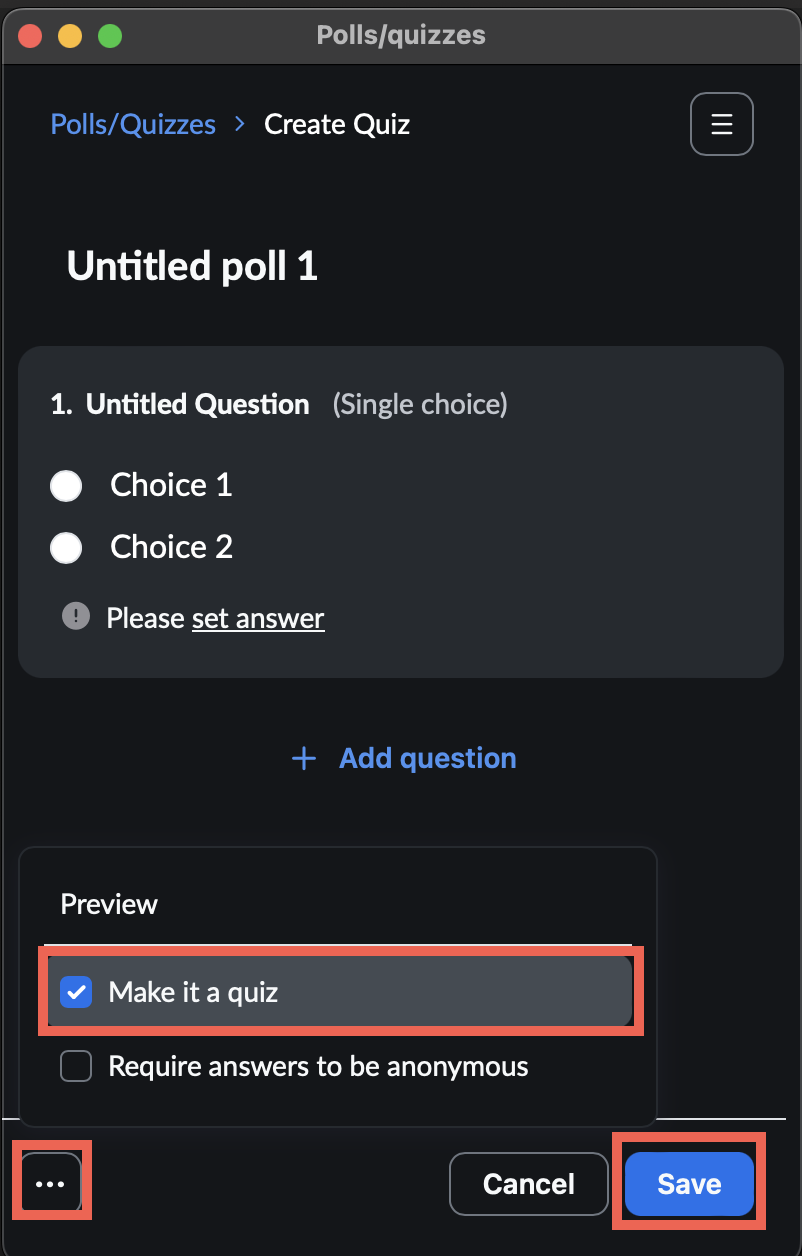Click the set answer link

[258, 618]
